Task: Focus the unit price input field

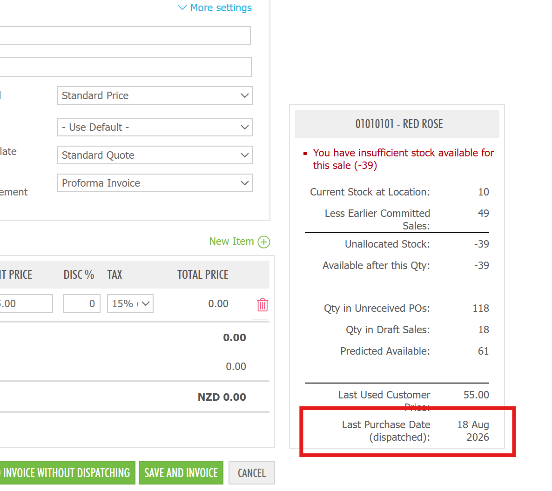Action: 26,303
